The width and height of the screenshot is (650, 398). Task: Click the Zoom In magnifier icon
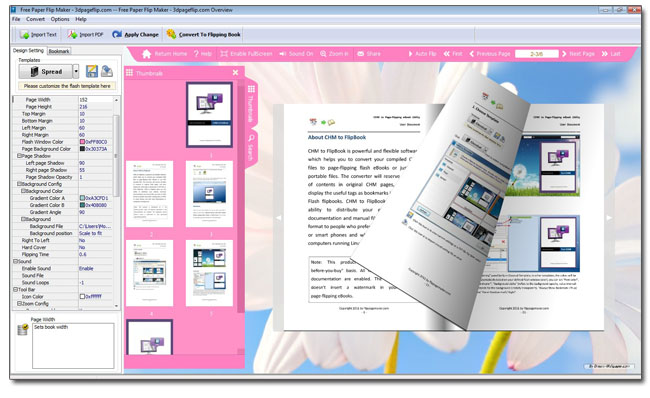[323, 54]
